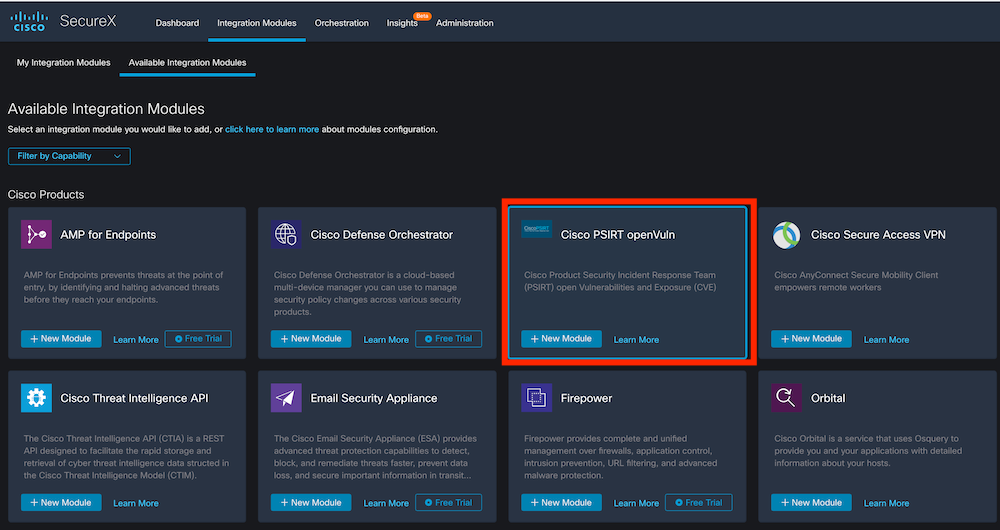The image size is (1000, 530).
Task: Click the Orbital description about Osquery
Action: pyautogui.click(x=868, y=450)
